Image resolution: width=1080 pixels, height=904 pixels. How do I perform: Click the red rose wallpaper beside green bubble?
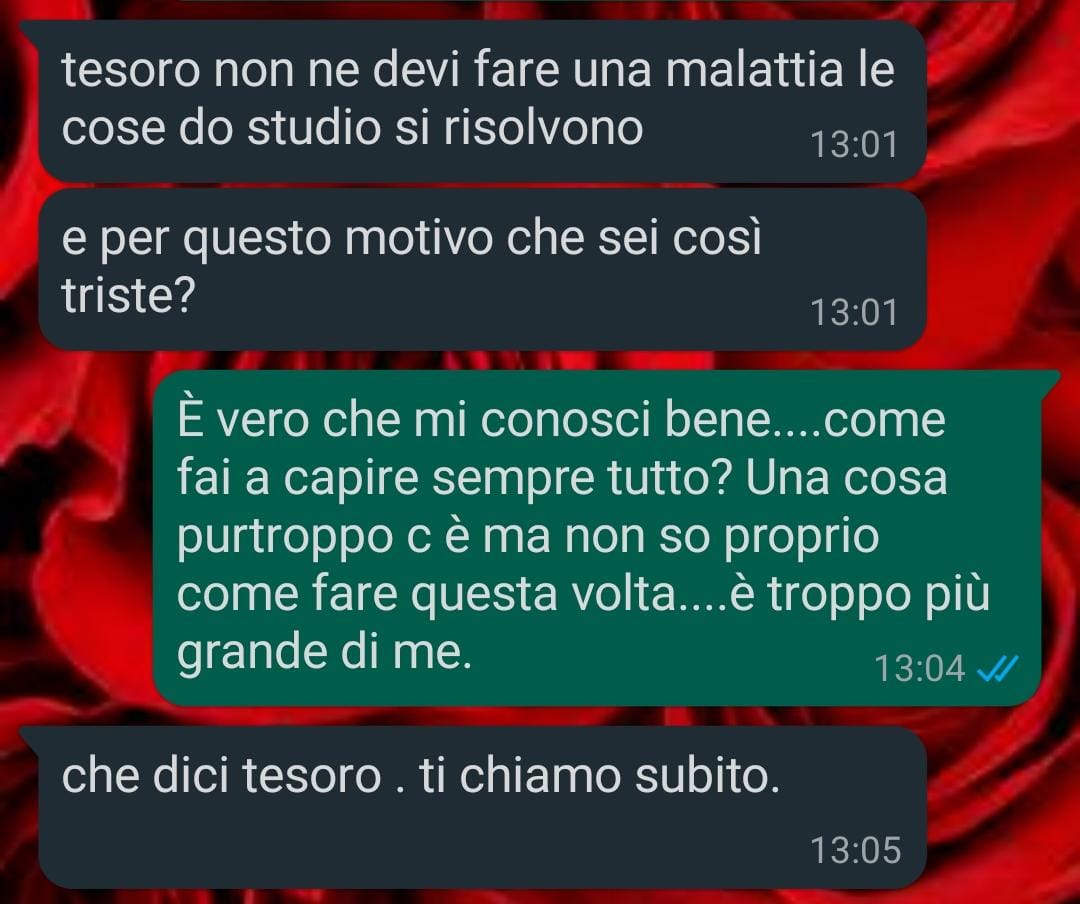[x=76, y=537]
